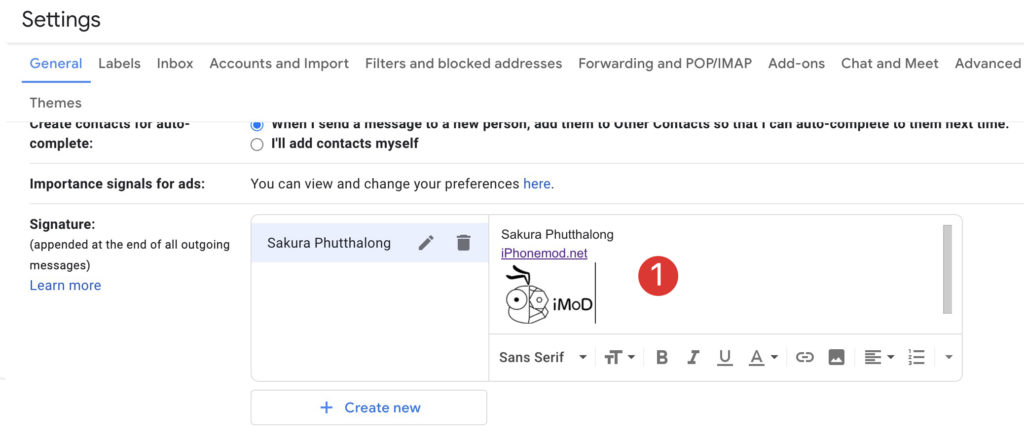1024x439 pixels.
Task: Toggle bold formatting in signature toolbar
Action: point(661,357)
